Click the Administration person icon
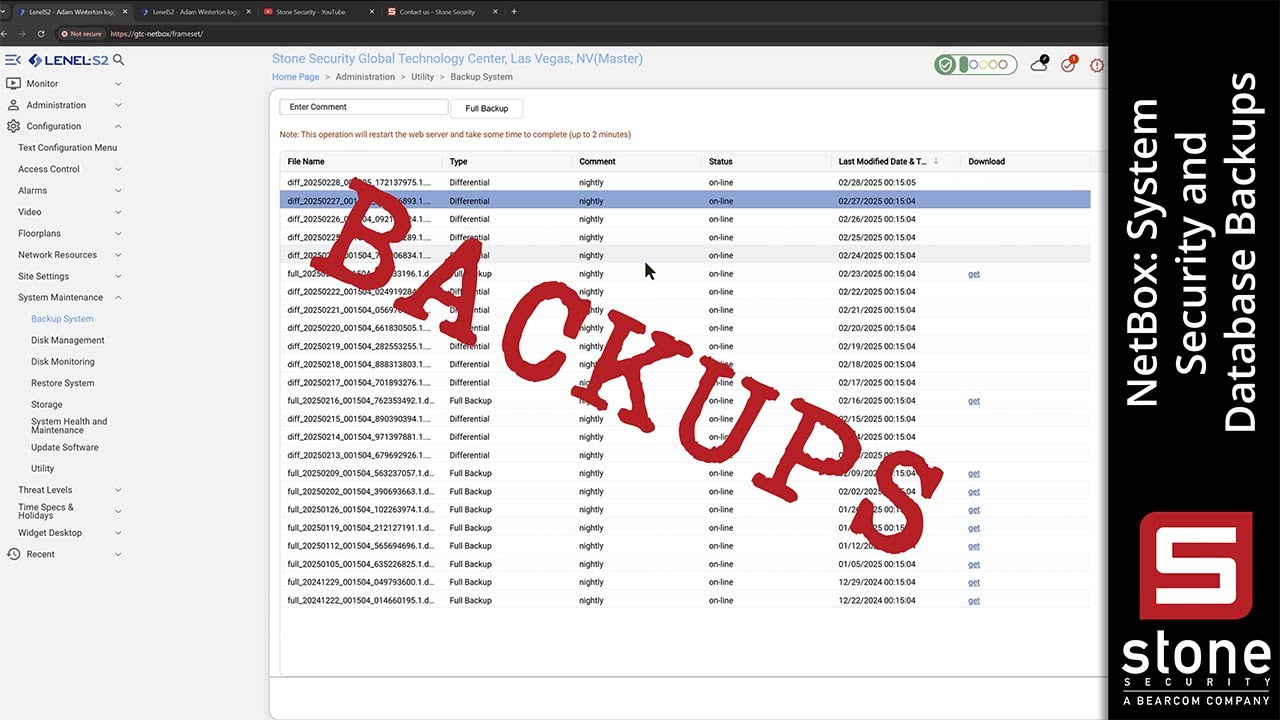Viewport: 1280px width, 720px height. click(x=13, y=105)
